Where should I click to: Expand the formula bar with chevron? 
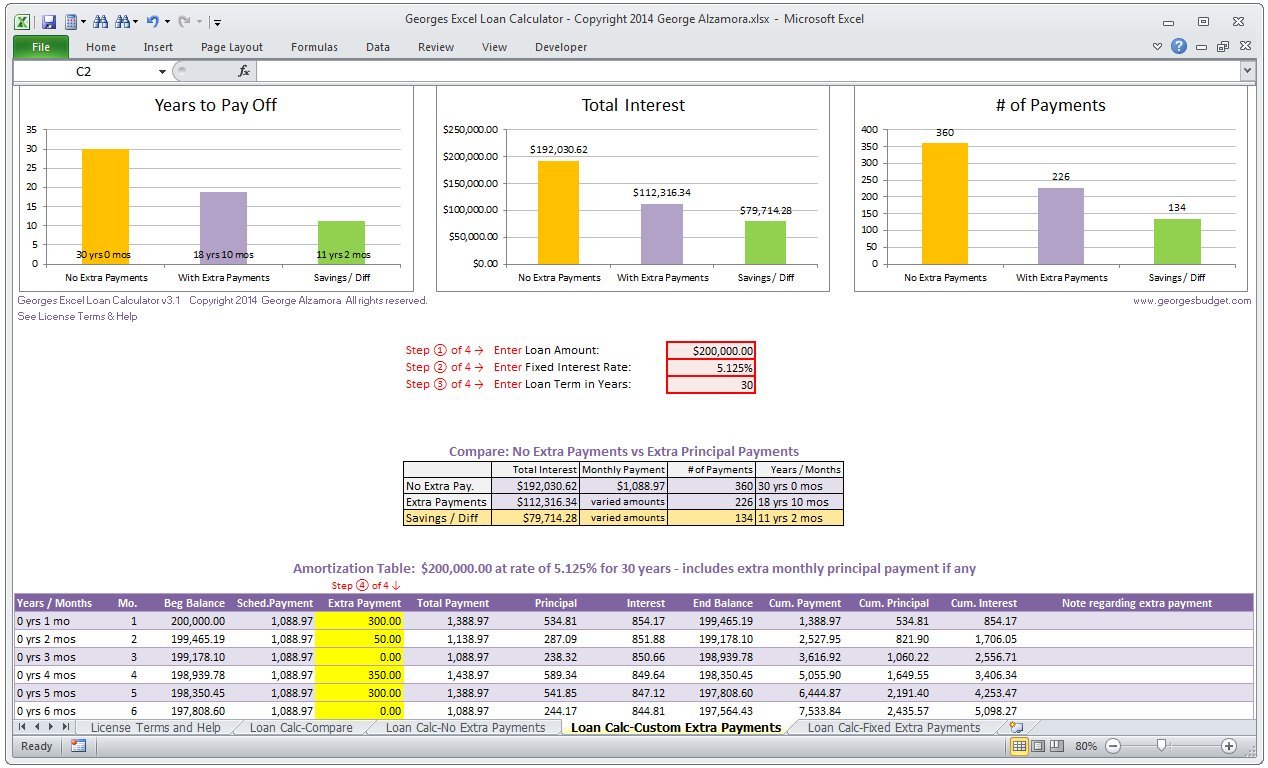[x=1247, y=71]
